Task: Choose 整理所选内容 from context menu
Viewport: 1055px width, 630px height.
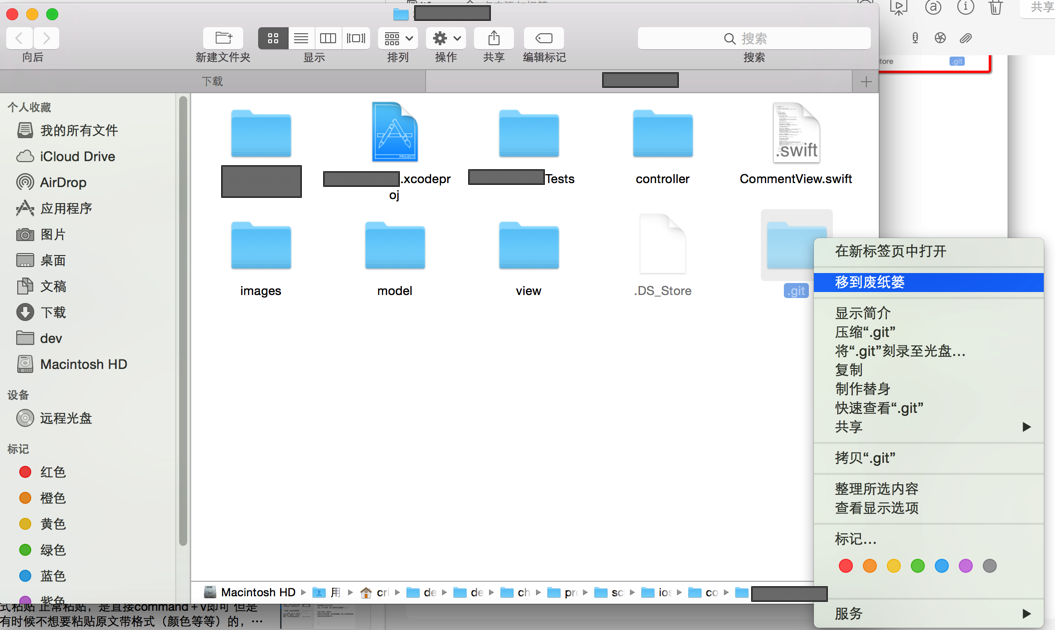Action: pyautogui.click(x=929, y=489)
